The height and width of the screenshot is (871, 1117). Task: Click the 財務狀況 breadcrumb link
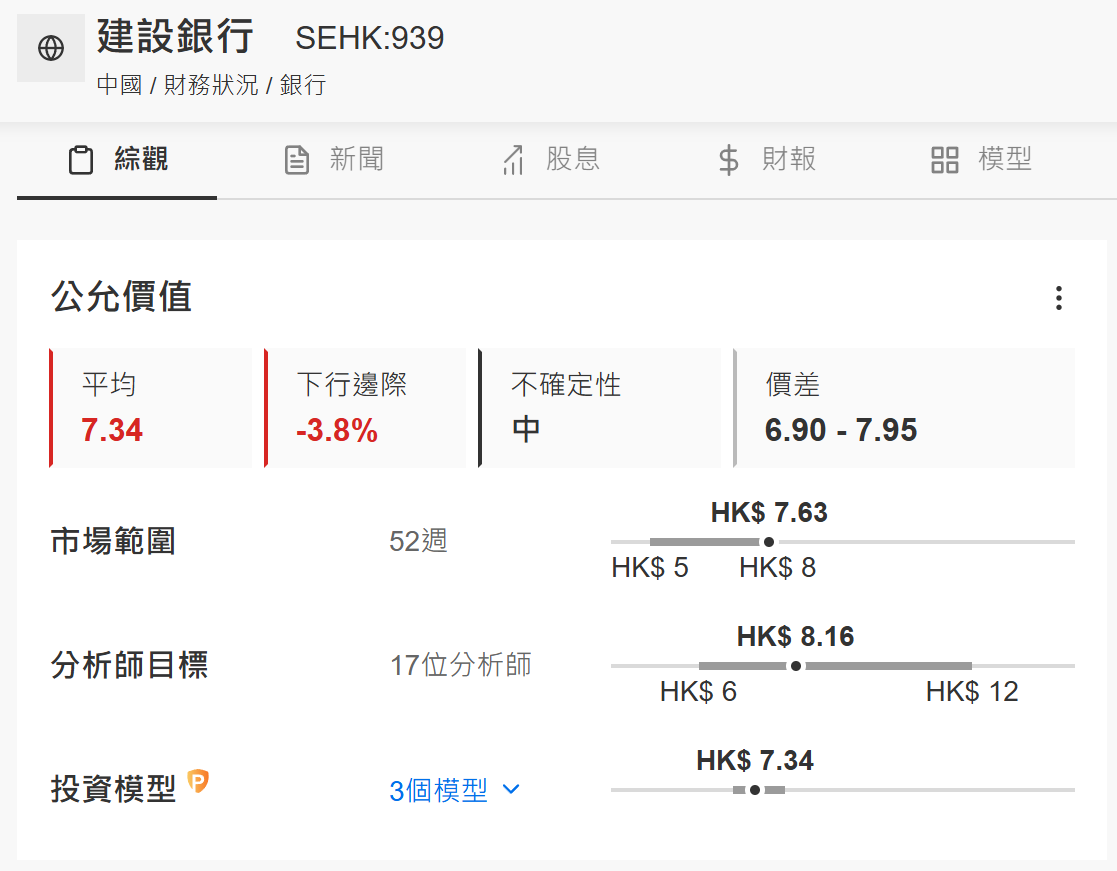[211, 85]
